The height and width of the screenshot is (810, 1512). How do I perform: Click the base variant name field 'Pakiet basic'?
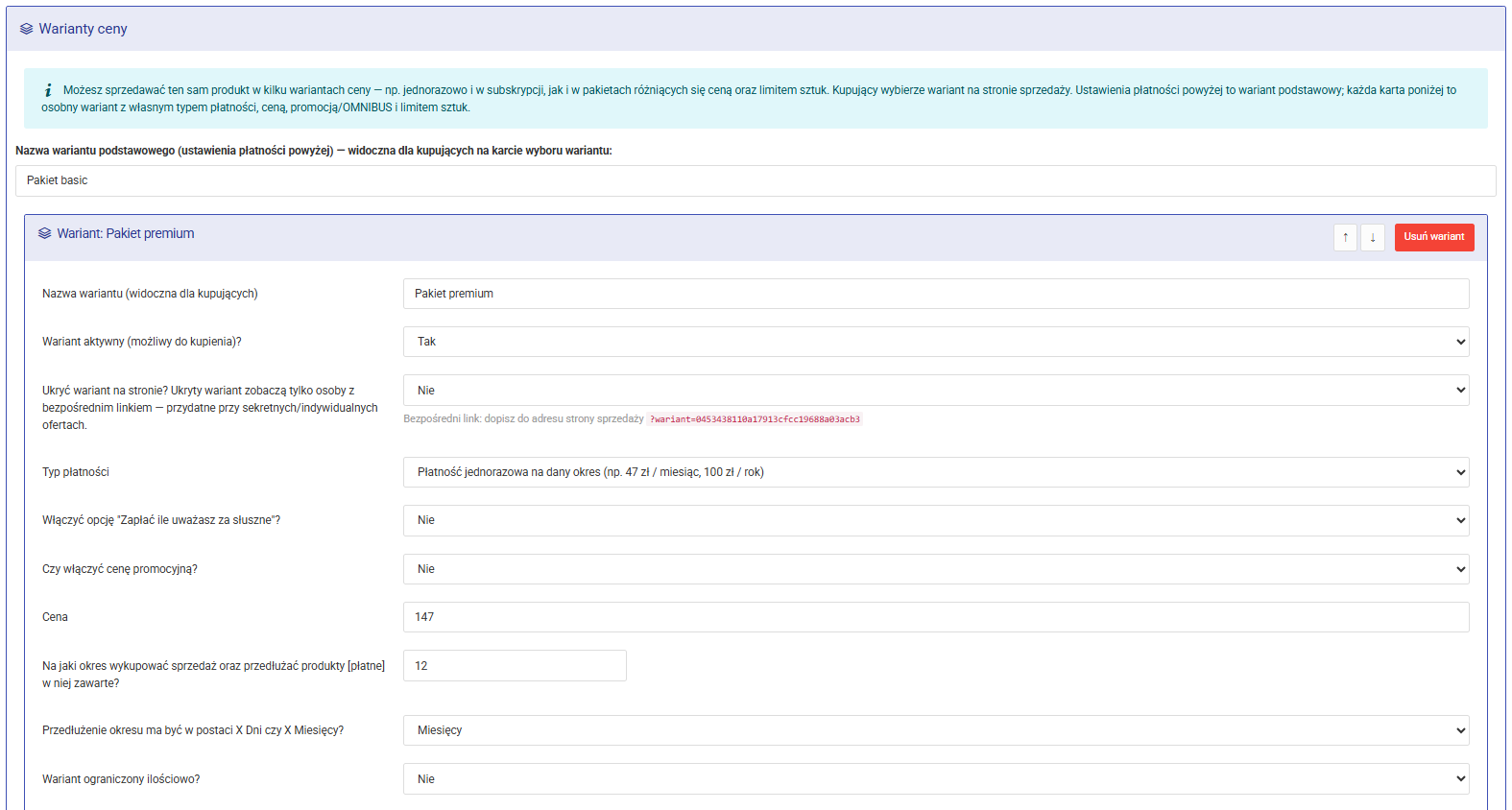[756, 180]
